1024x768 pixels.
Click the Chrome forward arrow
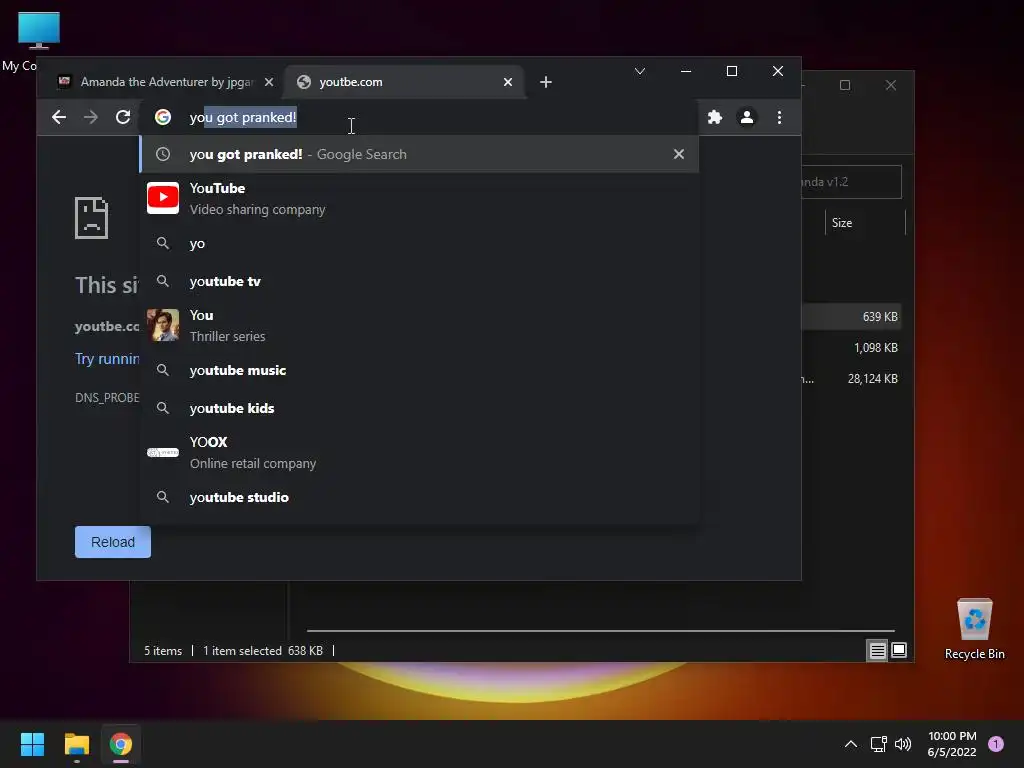pyautogui.click(x=91, y=117)
